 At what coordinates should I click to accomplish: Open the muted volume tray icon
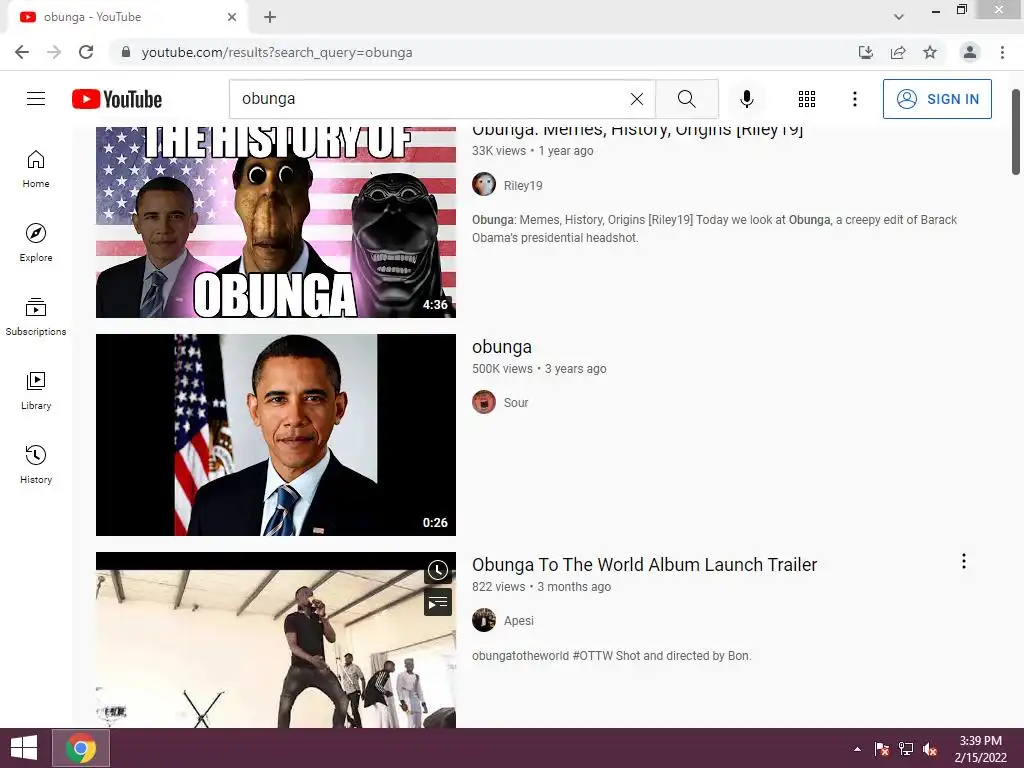pos(930,749)
